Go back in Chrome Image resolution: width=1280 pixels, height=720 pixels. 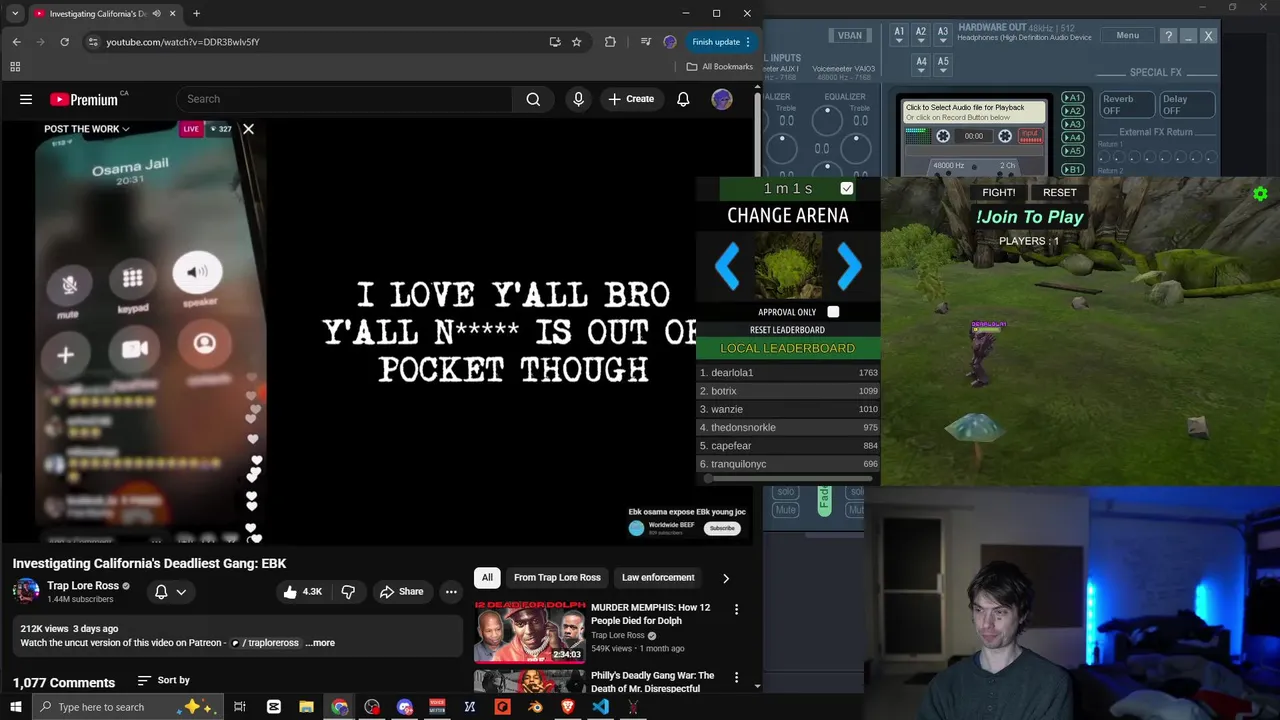click(16, 42)
